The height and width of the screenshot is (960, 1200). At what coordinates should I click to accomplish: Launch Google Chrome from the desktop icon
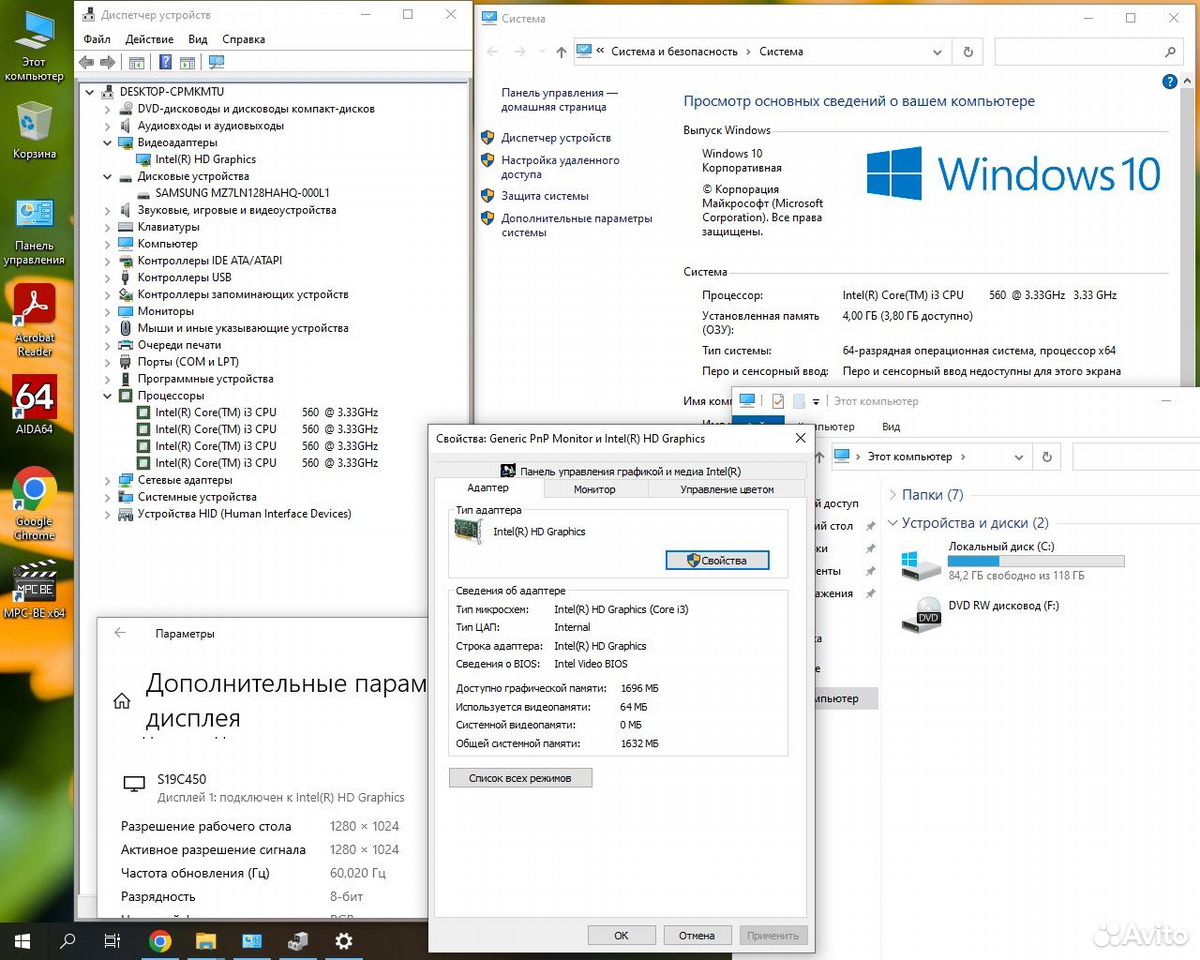point(34,504)
